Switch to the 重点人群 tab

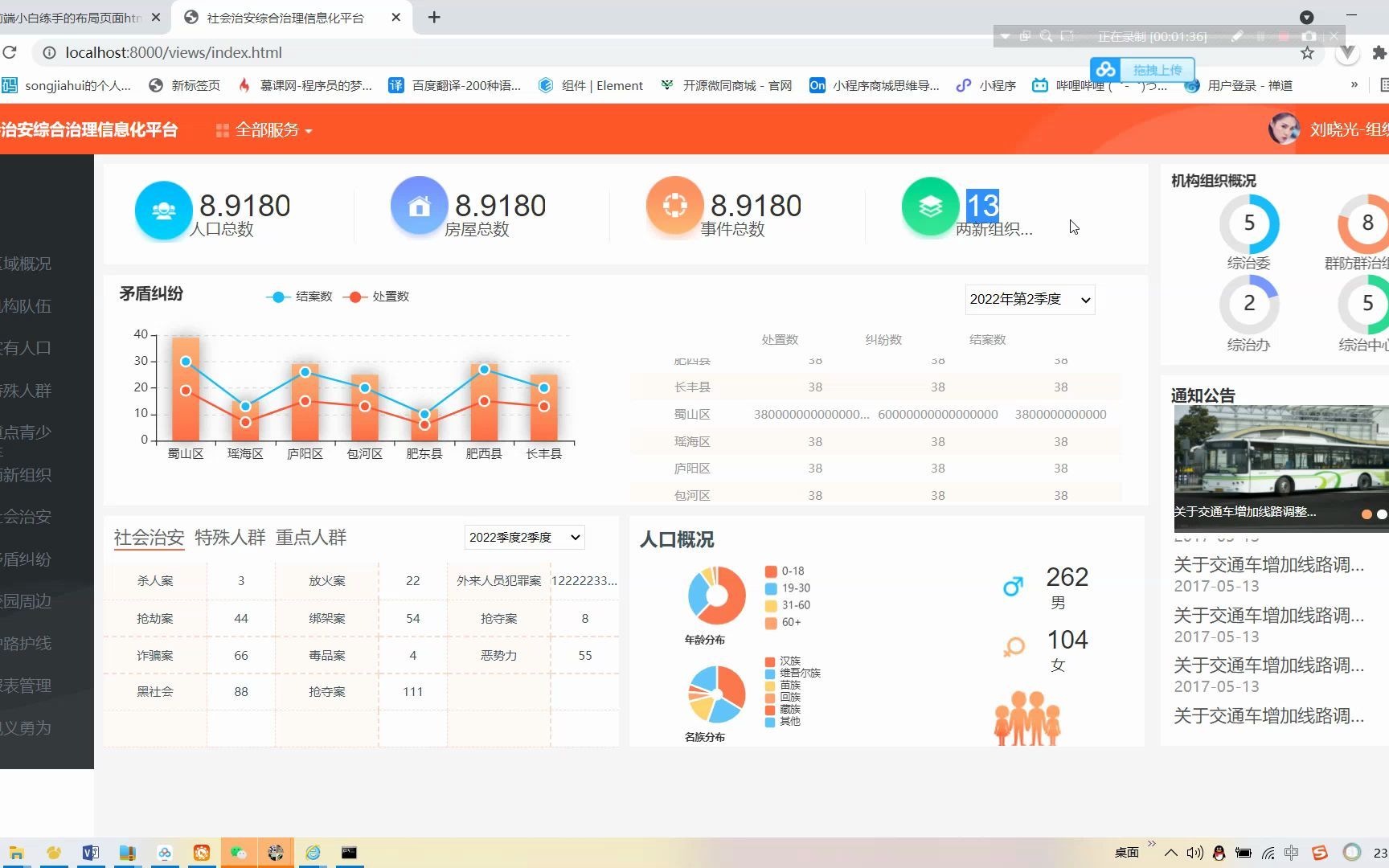coord(311,538)
